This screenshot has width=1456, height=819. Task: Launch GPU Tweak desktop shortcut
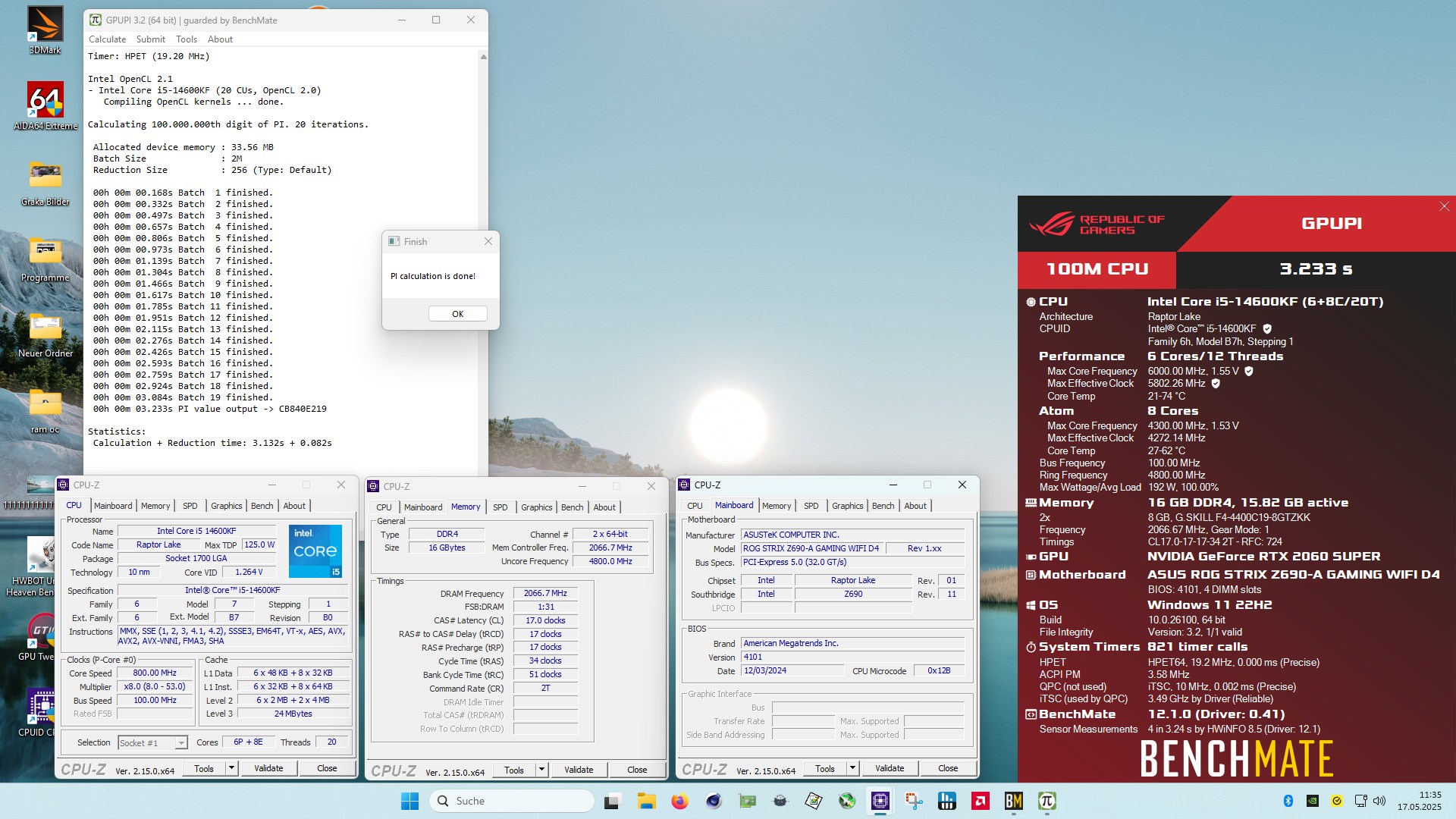click(36, 637)
